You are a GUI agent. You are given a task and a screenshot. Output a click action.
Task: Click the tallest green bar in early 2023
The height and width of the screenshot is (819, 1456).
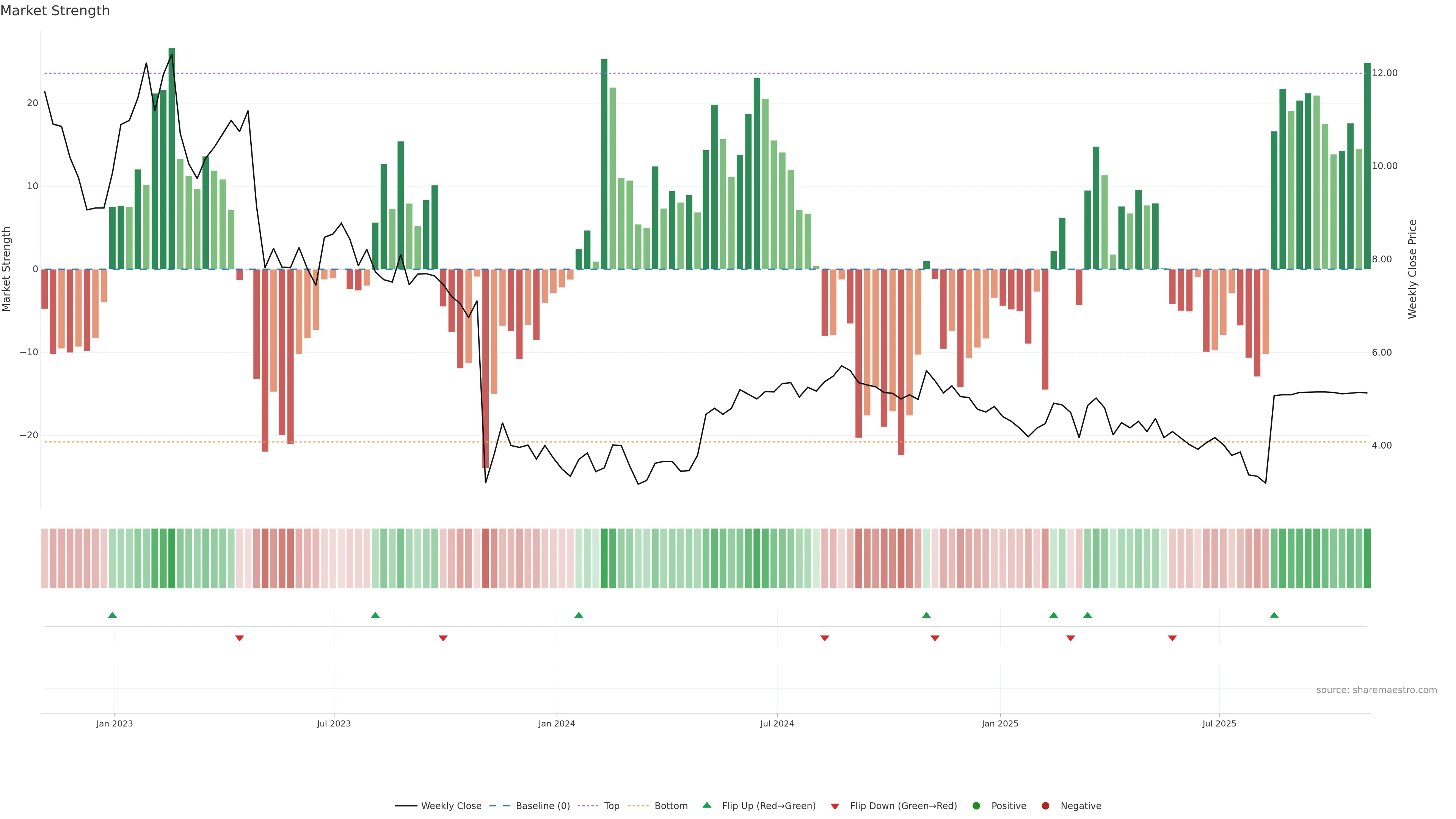tap(172, 158)
